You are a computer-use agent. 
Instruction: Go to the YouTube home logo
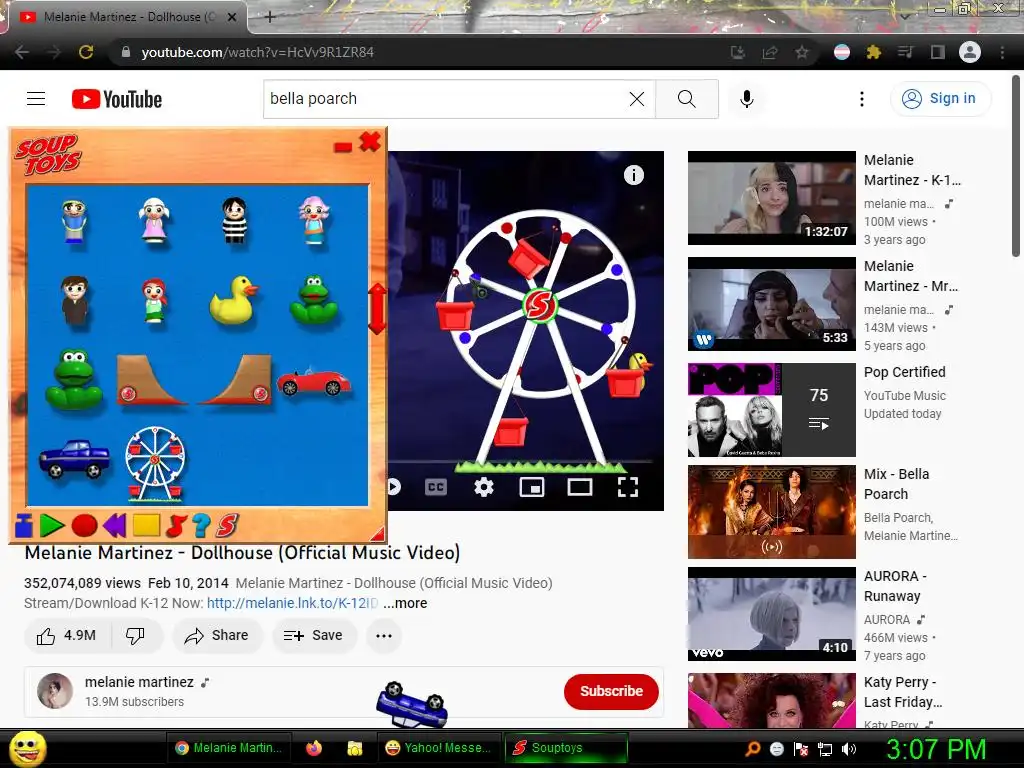(117, 99)
